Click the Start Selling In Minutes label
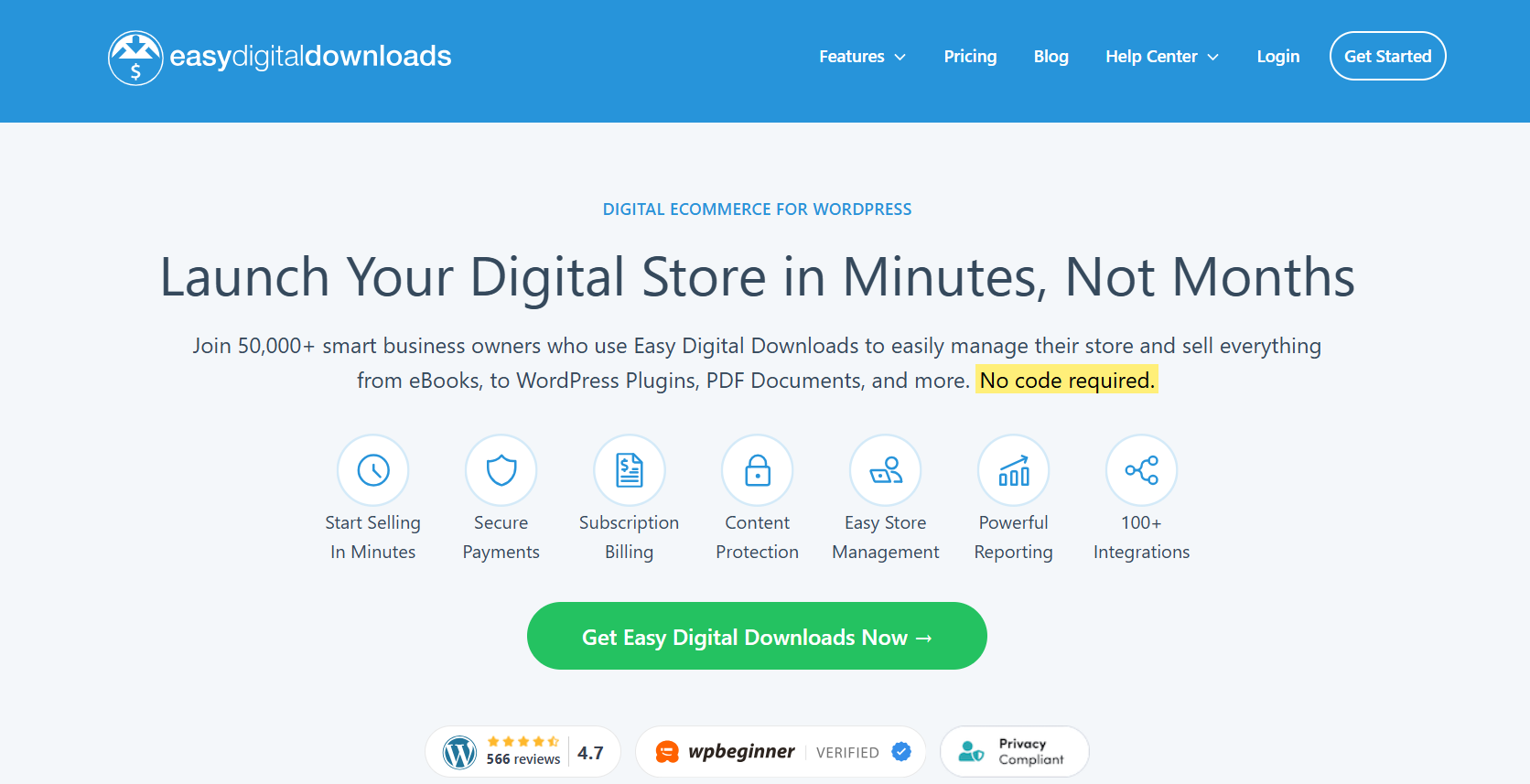This screenshot has height=784, width=1530. [373, 537]
